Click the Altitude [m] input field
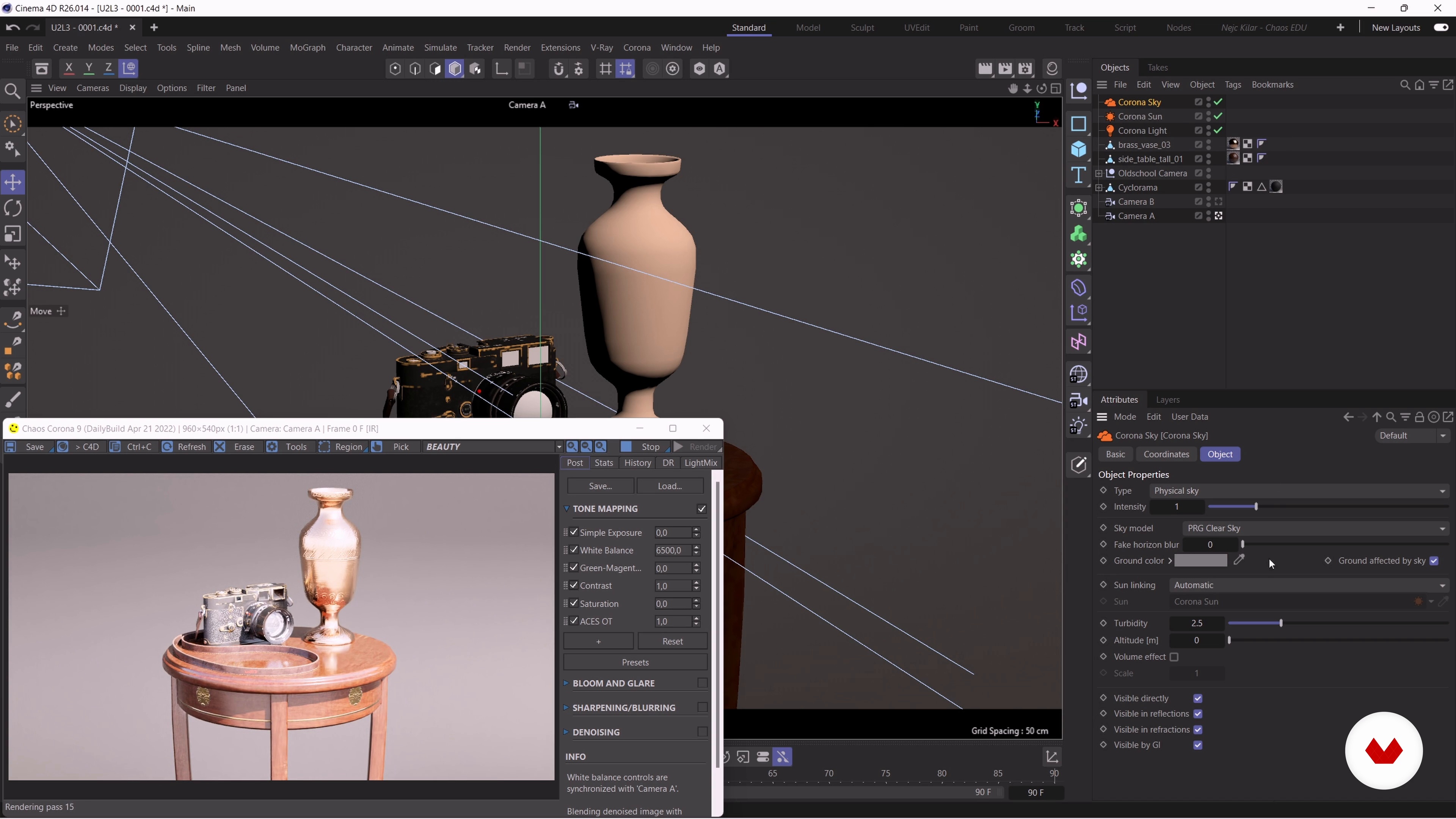This screenshot has width=1456, height=819. tap(1196, 641)
